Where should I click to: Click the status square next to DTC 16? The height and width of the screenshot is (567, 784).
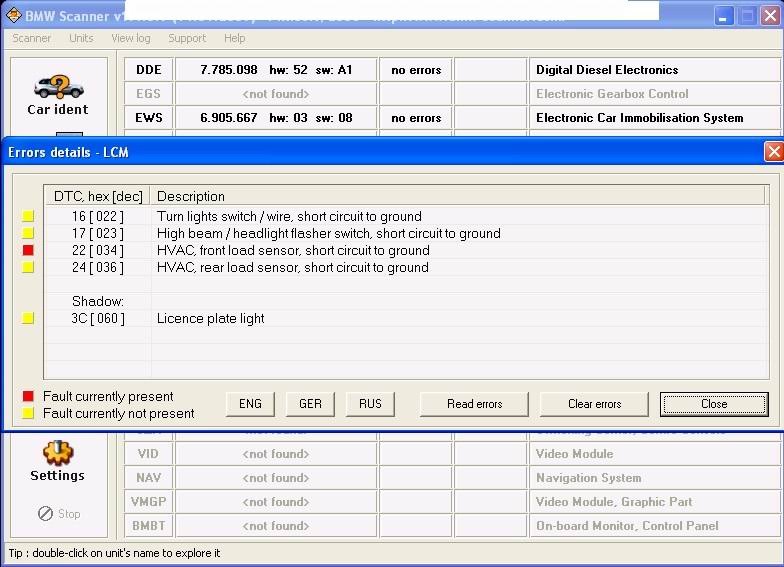(28, 216)
